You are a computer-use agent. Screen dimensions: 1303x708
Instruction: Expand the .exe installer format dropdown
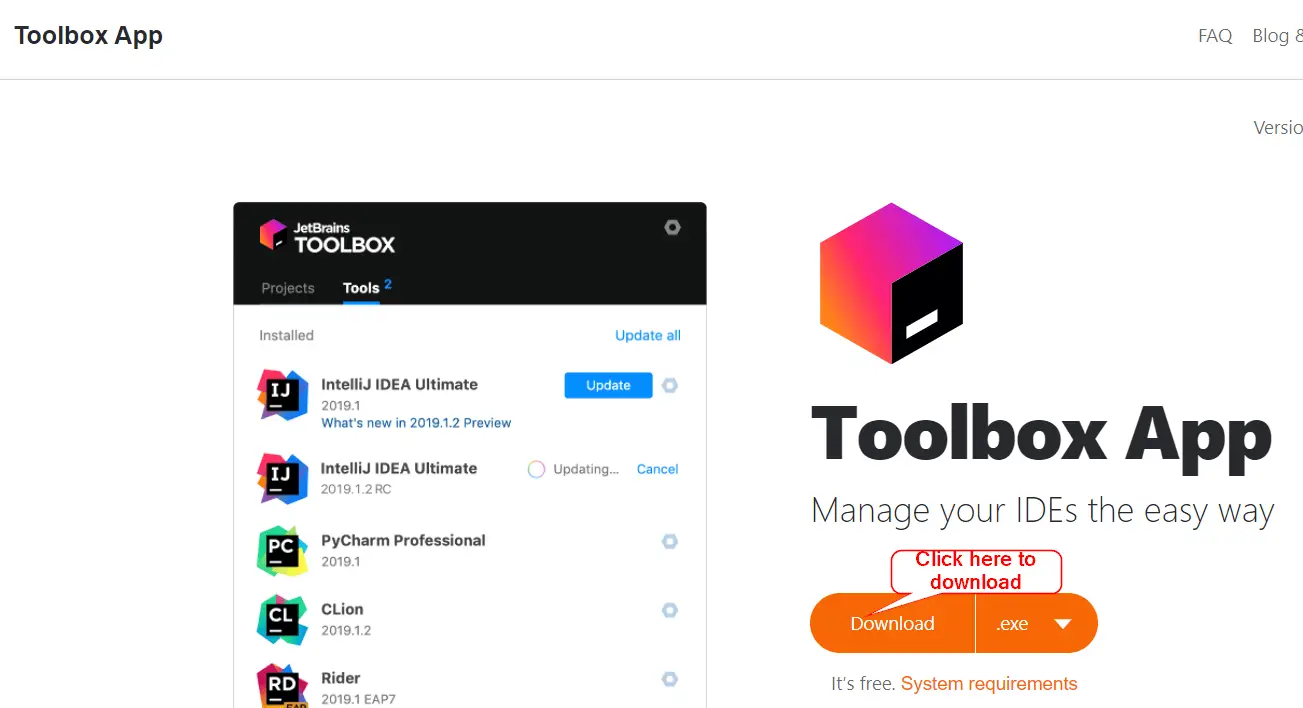tap(1036, 623)
